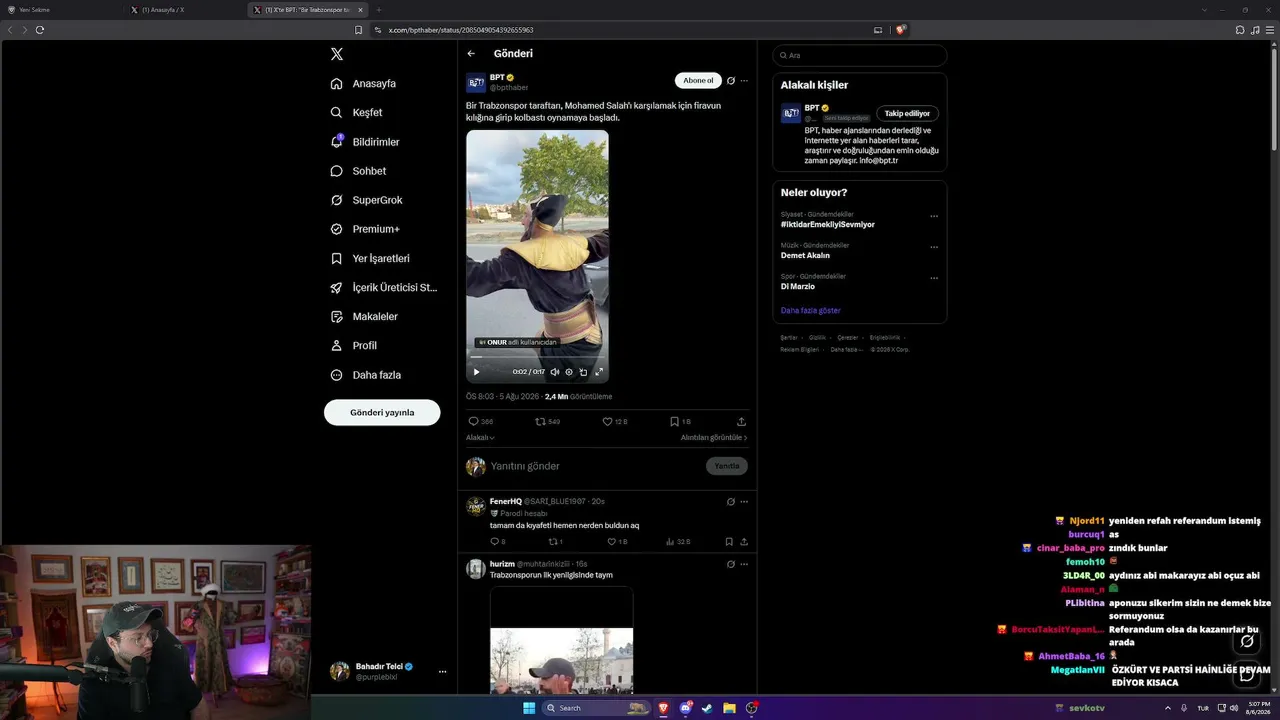Click the browser address bar URL
Viewport: 1280px width, 720px height.
click(x=461, y=30)
